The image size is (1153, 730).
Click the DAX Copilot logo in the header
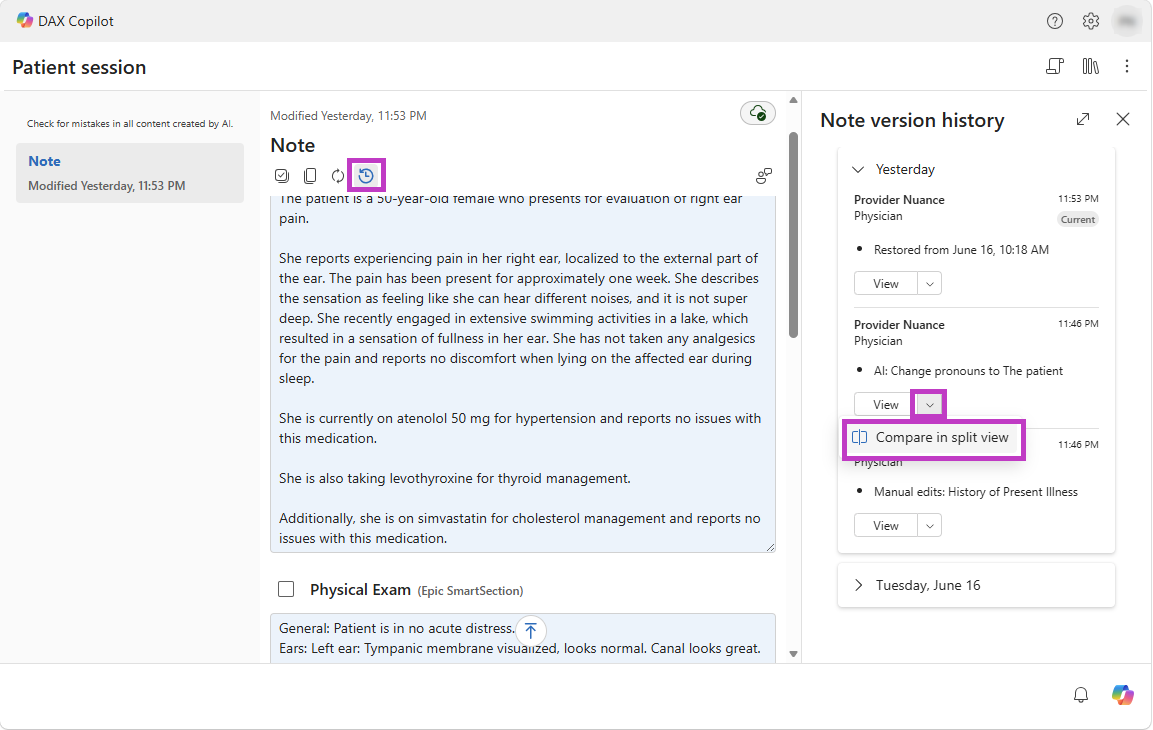pos(24,21)
